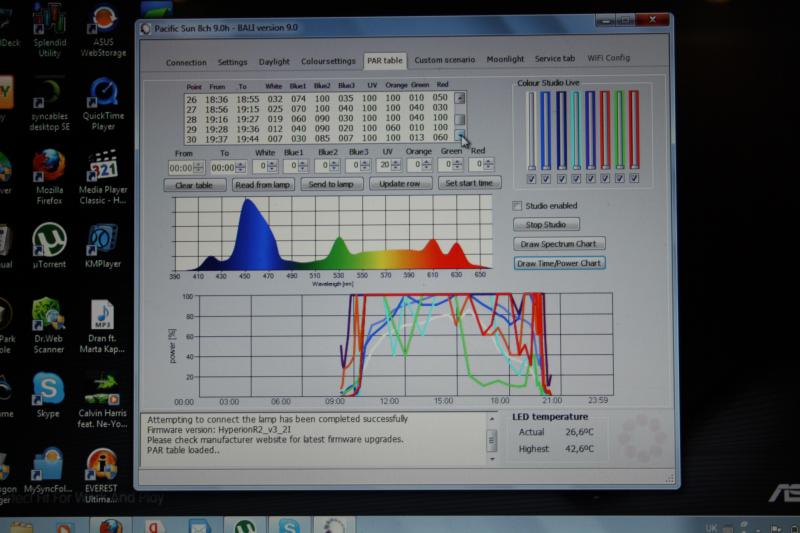Image resolution: width=800 pixels, height=533 pixels.
Task: Click the Draw Spectrum Chart button
Action: click(559, 244)
